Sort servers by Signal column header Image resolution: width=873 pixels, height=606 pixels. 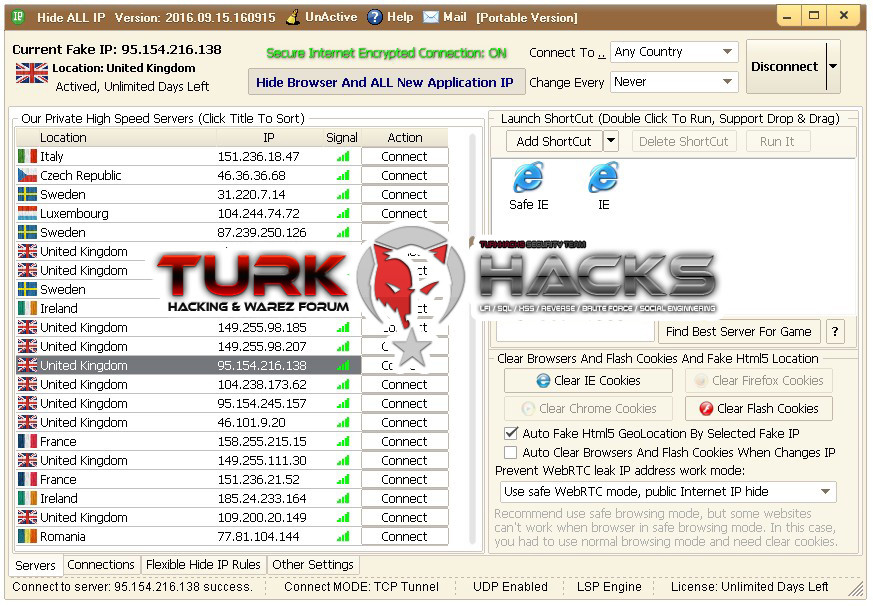(342, 138)
